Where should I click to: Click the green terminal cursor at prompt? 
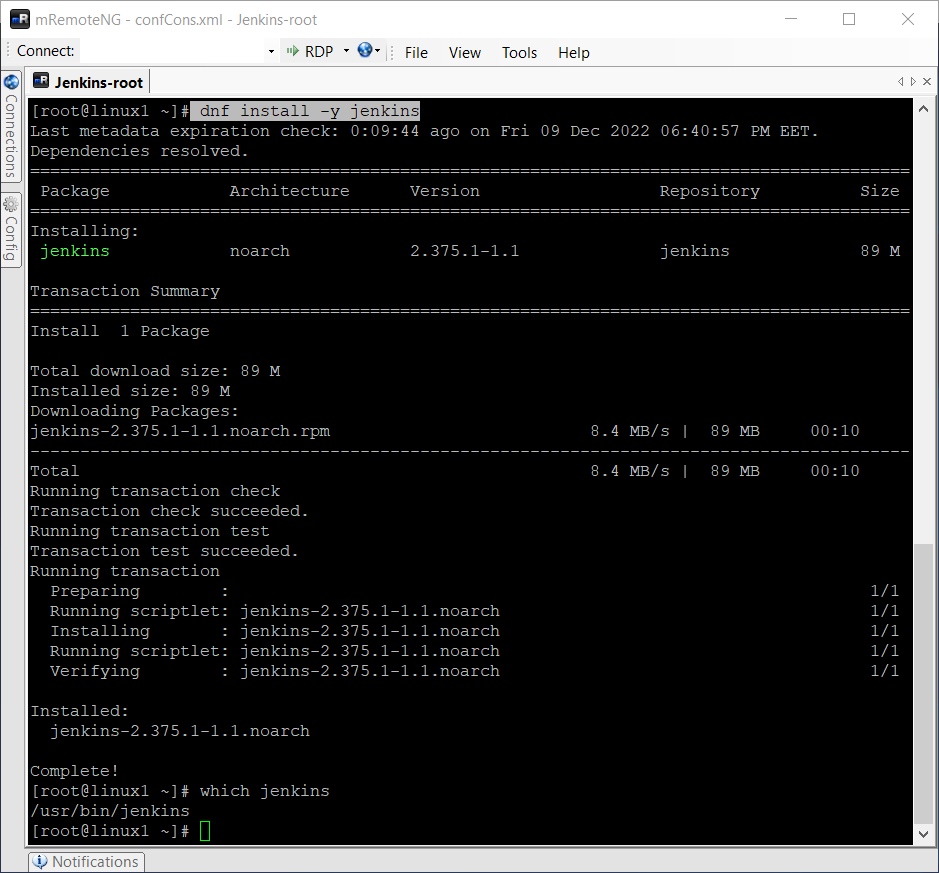point(205,831)
